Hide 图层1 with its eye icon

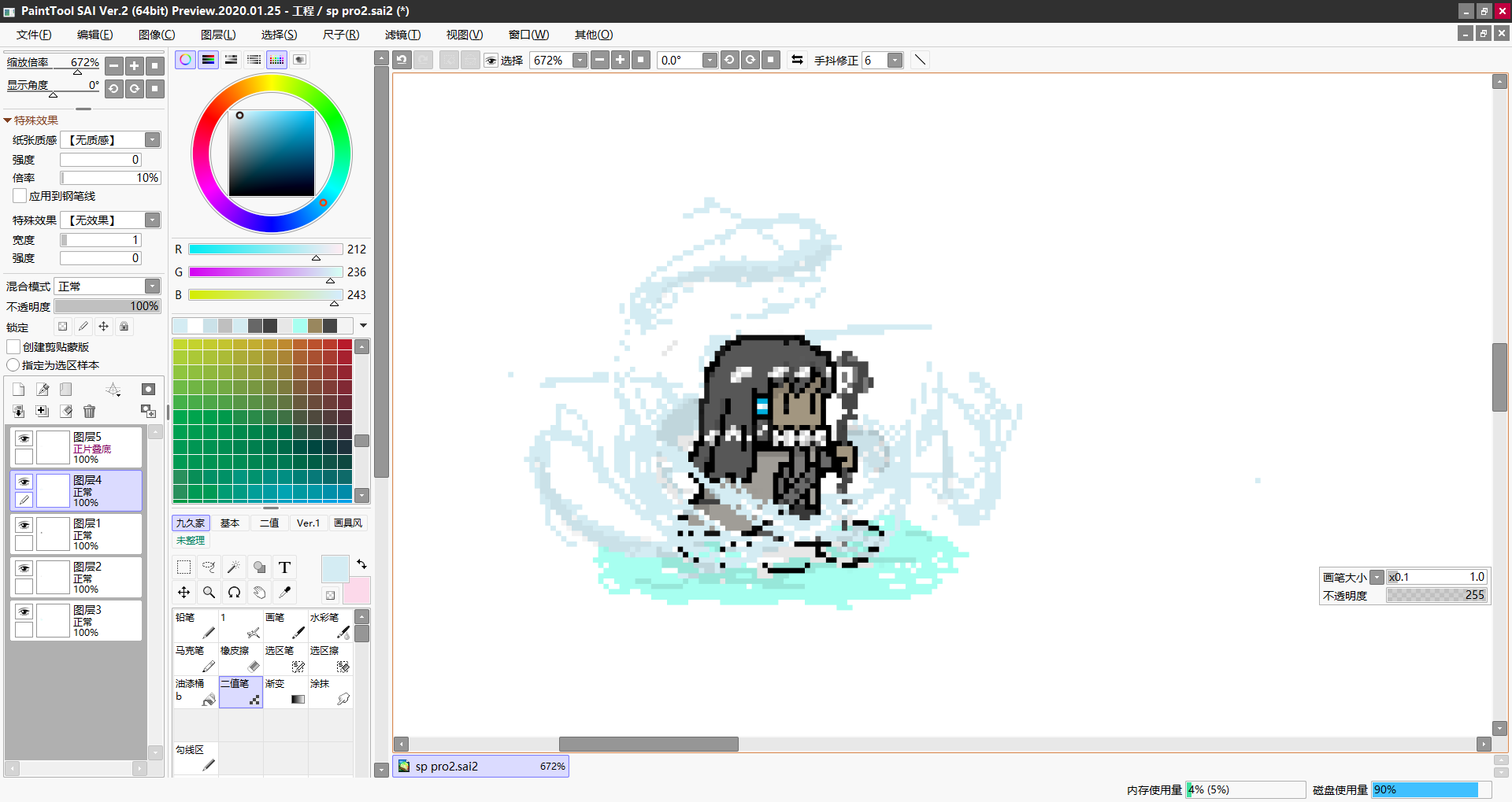[24, 525]
